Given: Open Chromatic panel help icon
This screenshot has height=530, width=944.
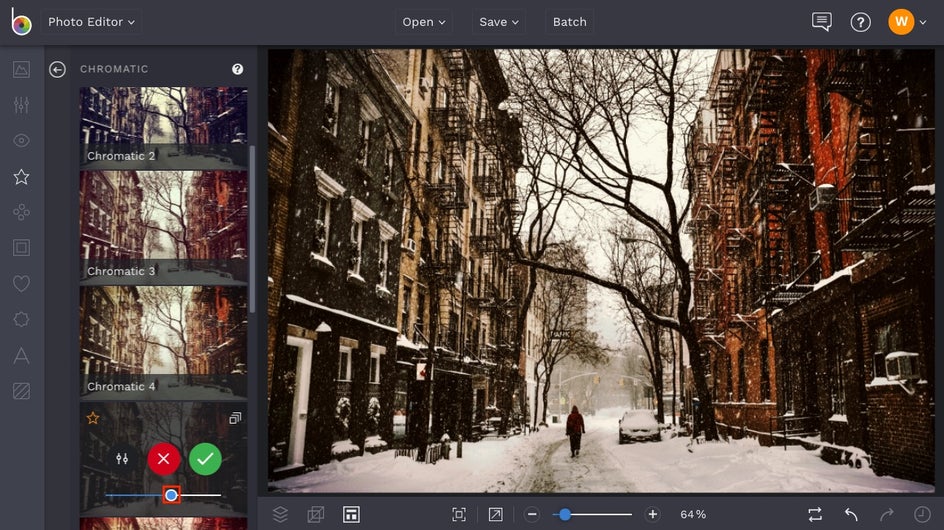Looking at the screenshot, I should (x=238, y=69).
